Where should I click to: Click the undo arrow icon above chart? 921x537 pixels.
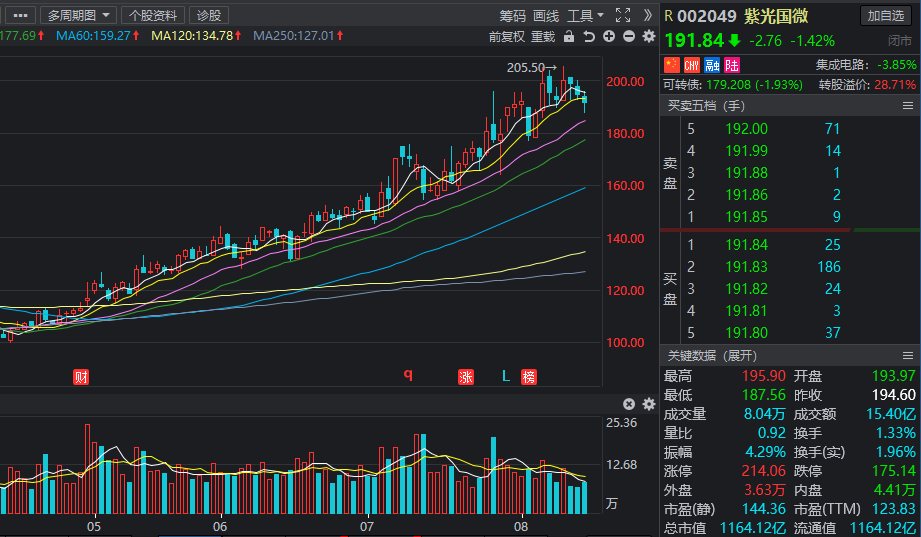pyautogui.click(x=589, y=36)
